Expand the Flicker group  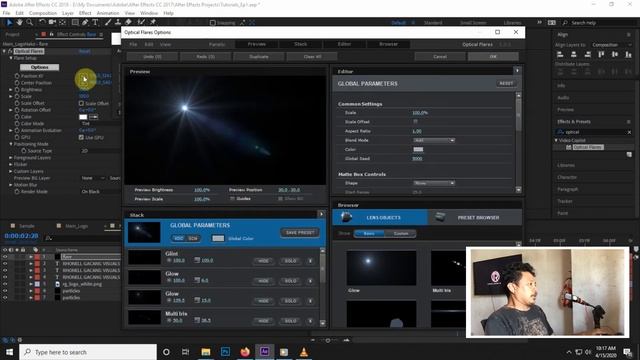tap(11, 164)
